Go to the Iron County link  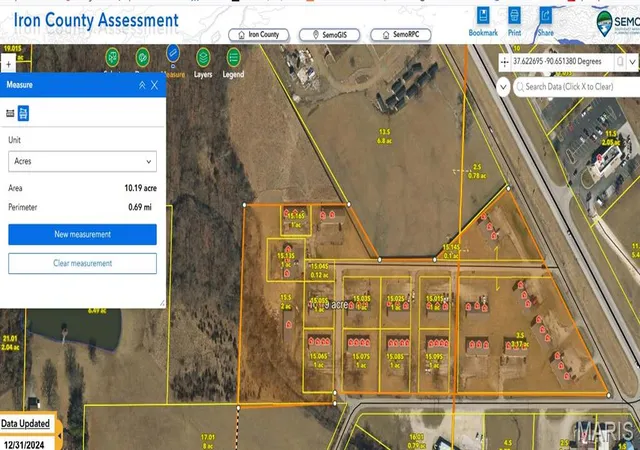258,35
